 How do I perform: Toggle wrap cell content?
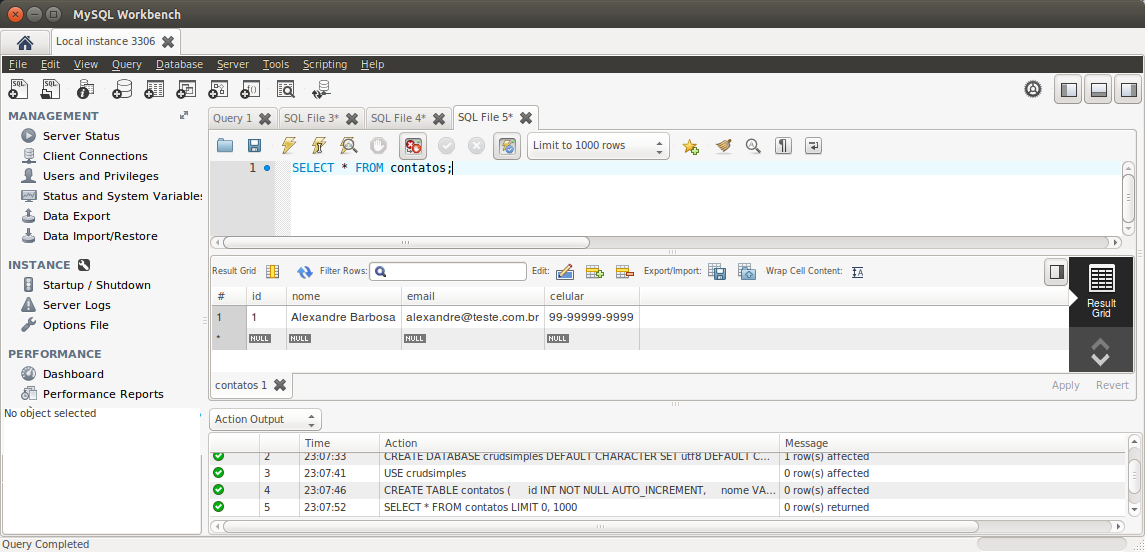point(857,272)
